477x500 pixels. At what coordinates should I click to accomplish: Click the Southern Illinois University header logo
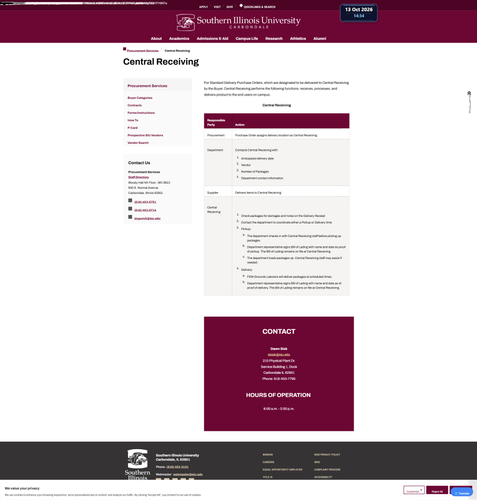(238, 22)
